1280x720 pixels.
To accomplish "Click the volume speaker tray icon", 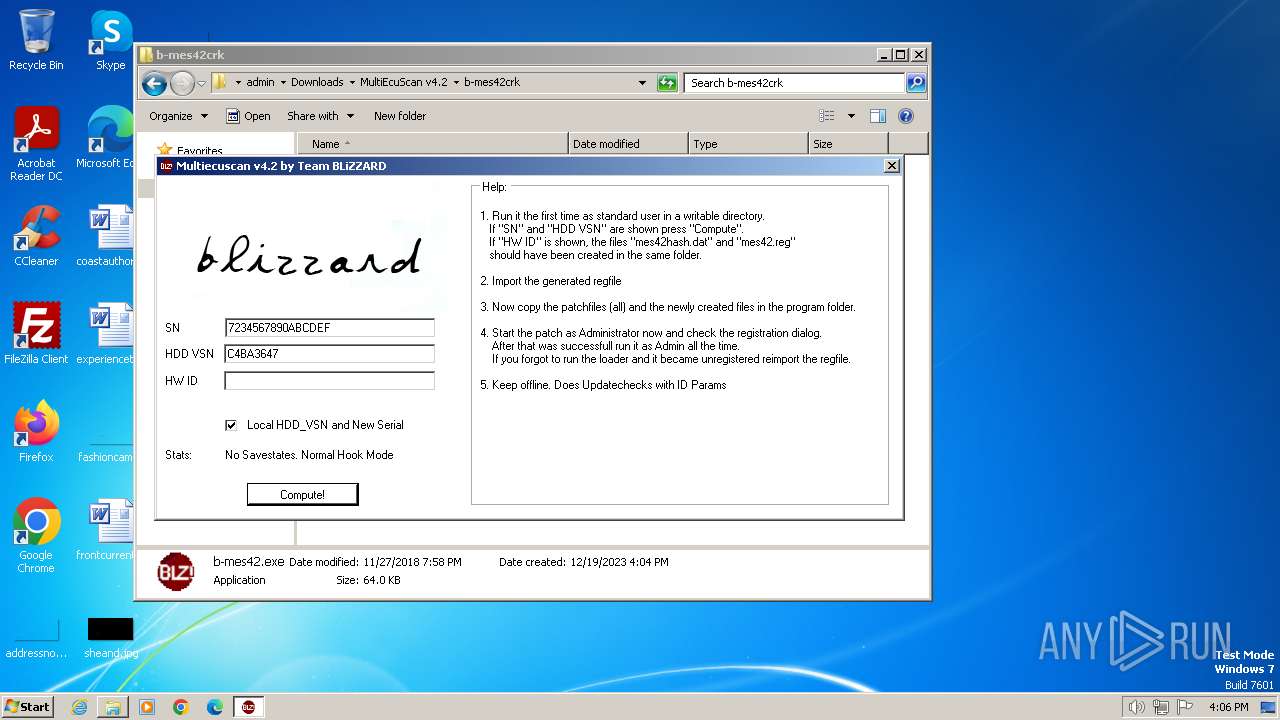I will [1136, 707].
